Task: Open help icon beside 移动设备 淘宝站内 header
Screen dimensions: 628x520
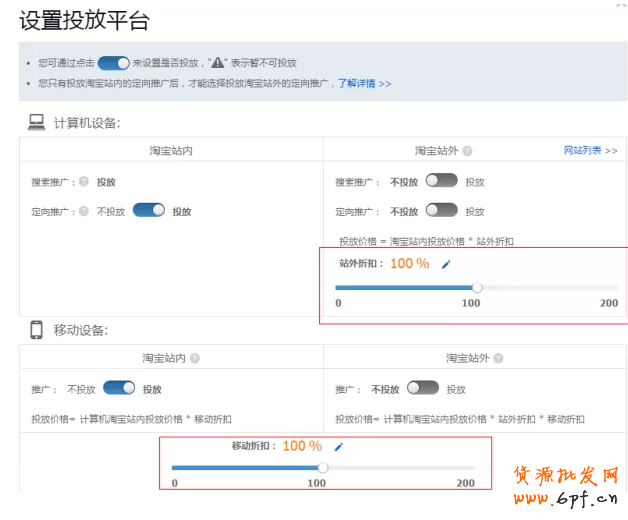Action: [x=194, y=358]
